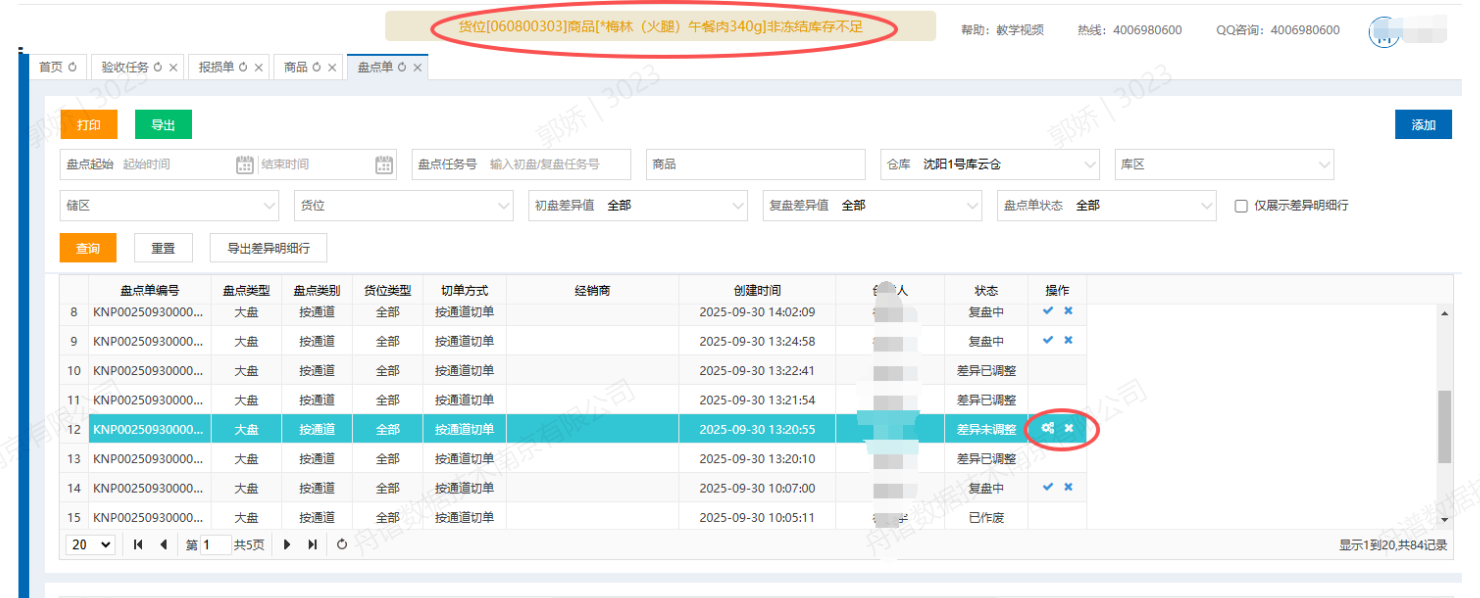Open the page size 20 selector
The width and height of the screenshot is (1480, 598).
point(90,545)
